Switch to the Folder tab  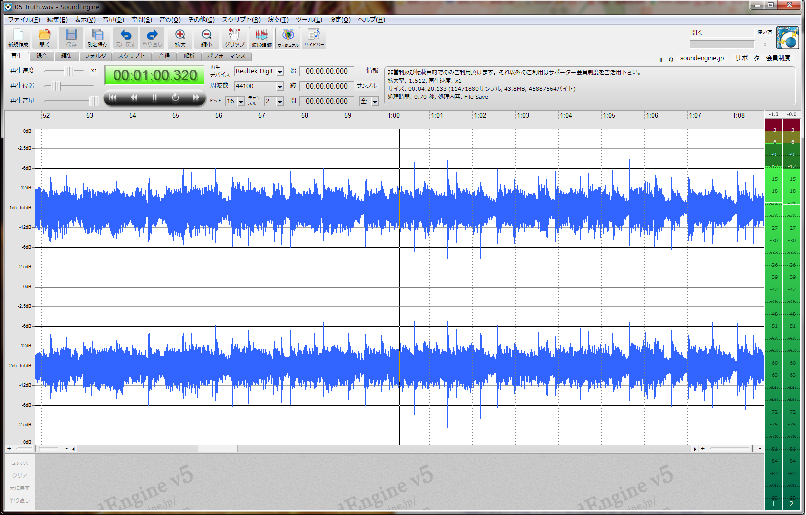(96, 56)
